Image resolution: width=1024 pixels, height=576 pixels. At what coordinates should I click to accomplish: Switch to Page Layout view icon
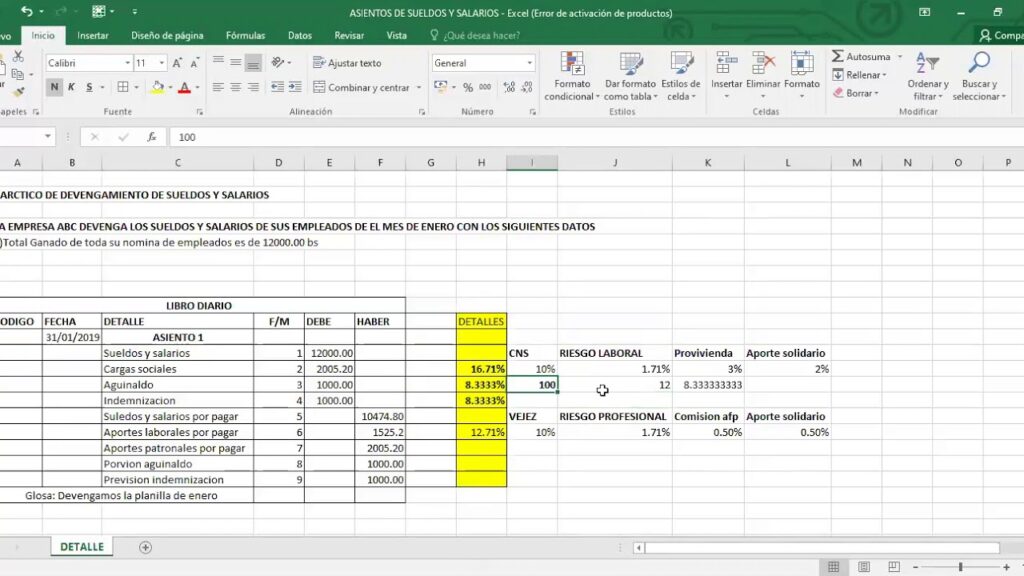864,567
